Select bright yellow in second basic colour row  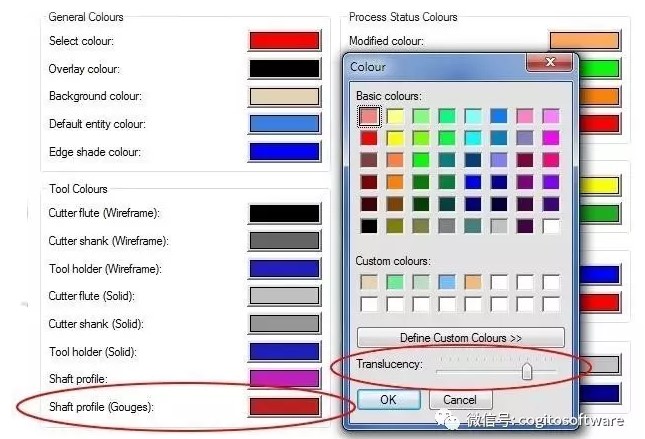395,138
